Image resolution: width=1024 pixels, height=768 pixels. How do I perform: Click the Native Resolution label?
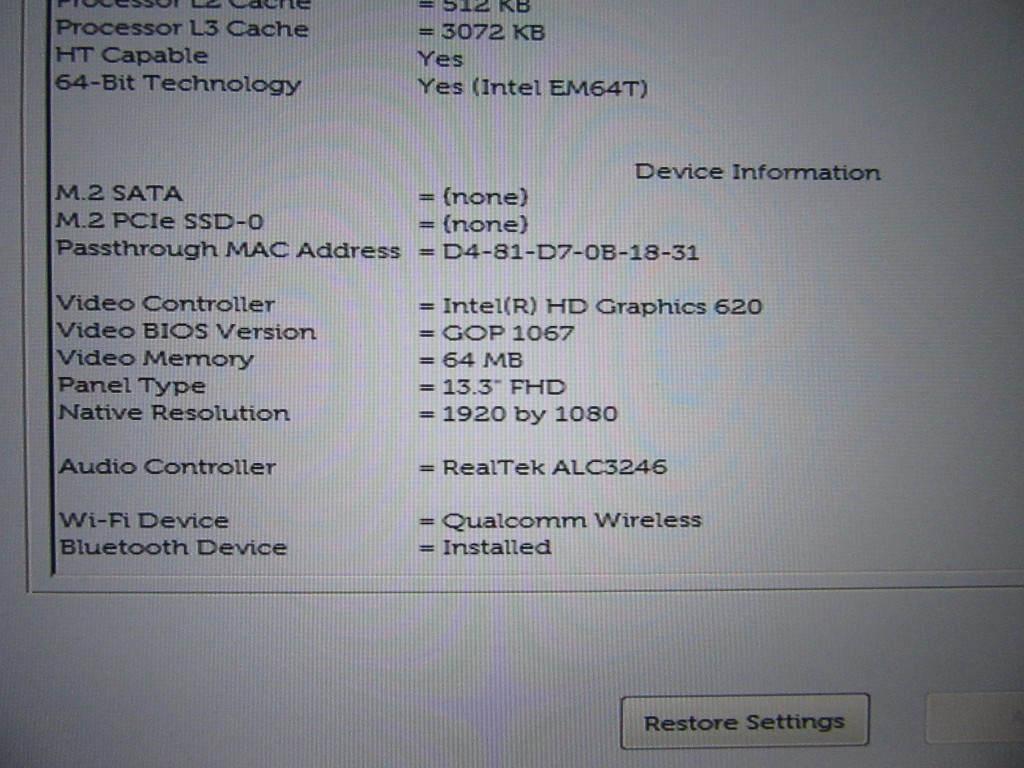(174, 413)
